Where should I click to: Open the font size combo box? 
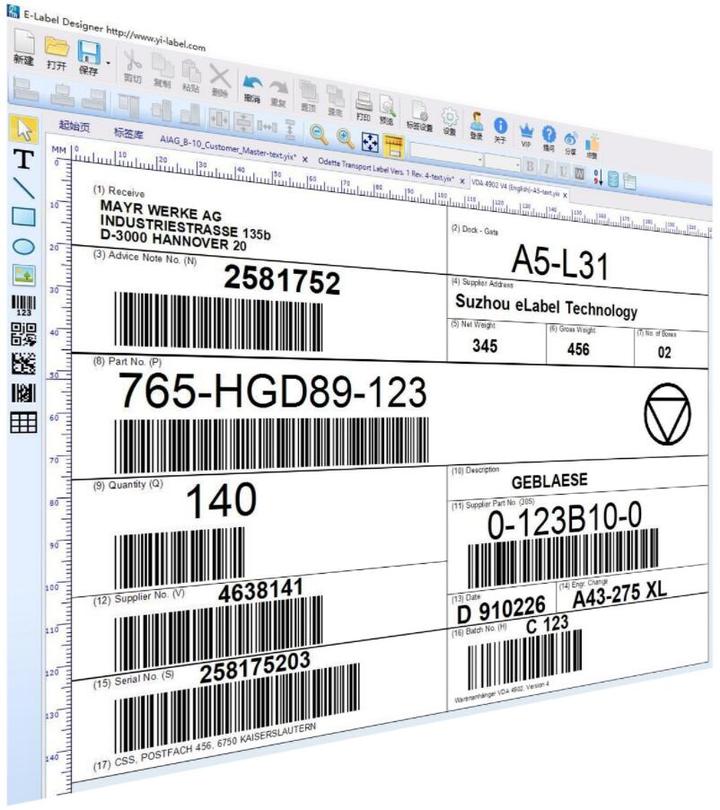click(502, 163)
